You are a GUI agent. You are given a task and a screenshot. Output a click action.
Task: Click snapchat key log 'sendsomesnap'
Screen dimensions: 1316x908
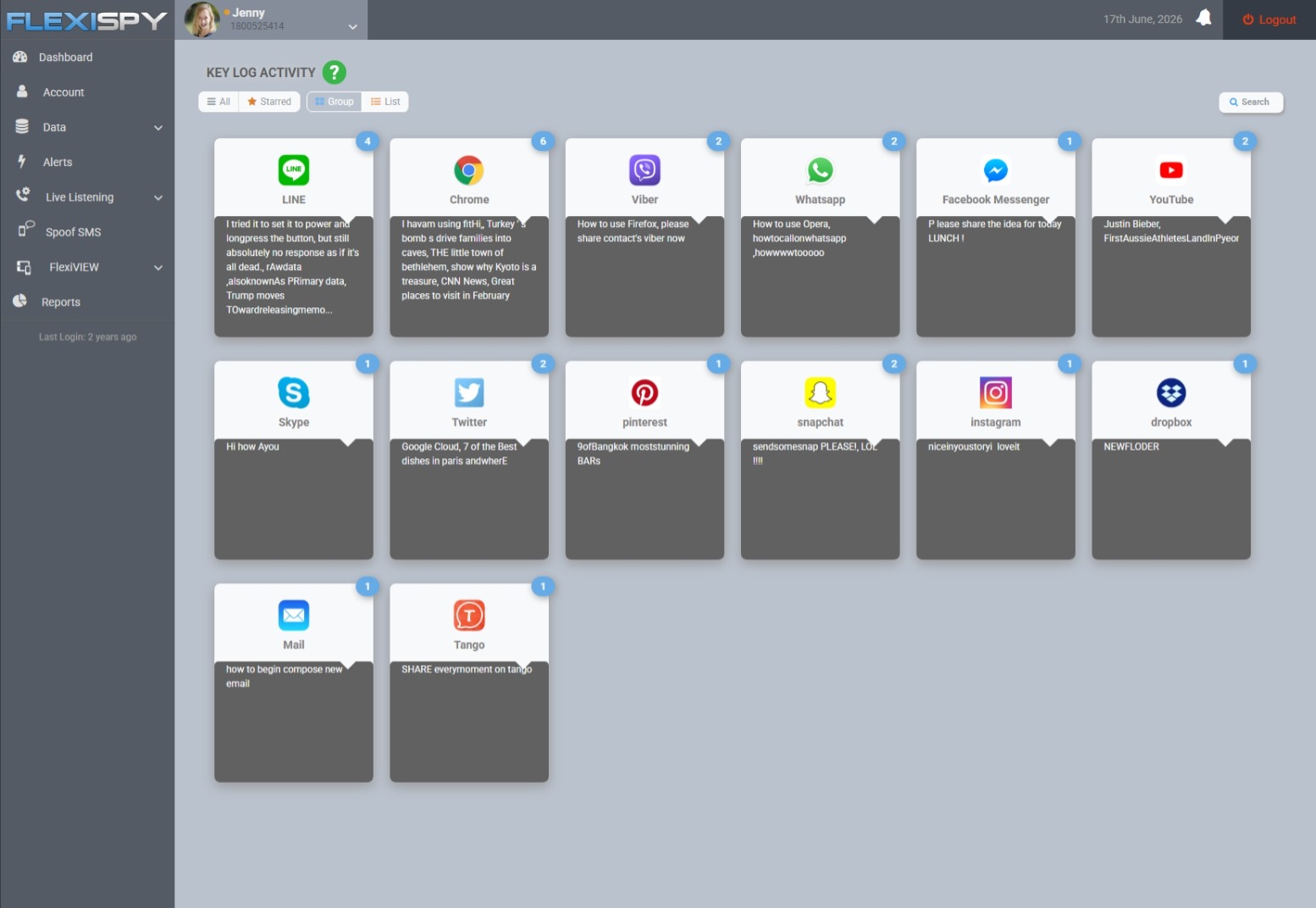pyautogui.click(x=815, y=454)
